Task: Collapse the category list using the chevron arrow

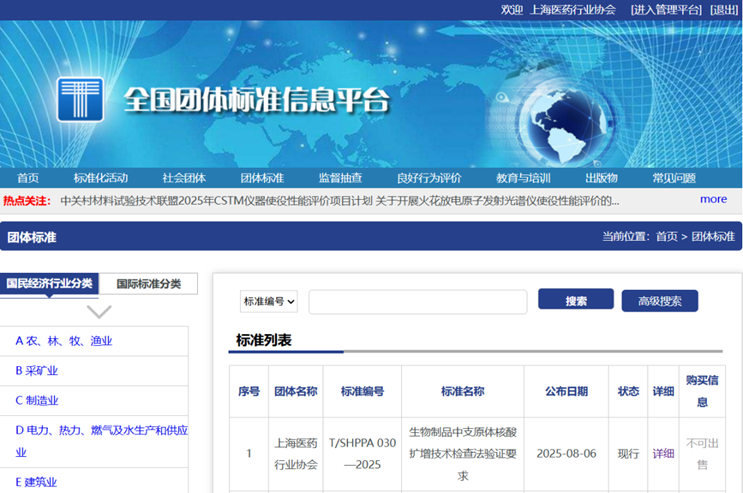Action: [x=99, y=311]
